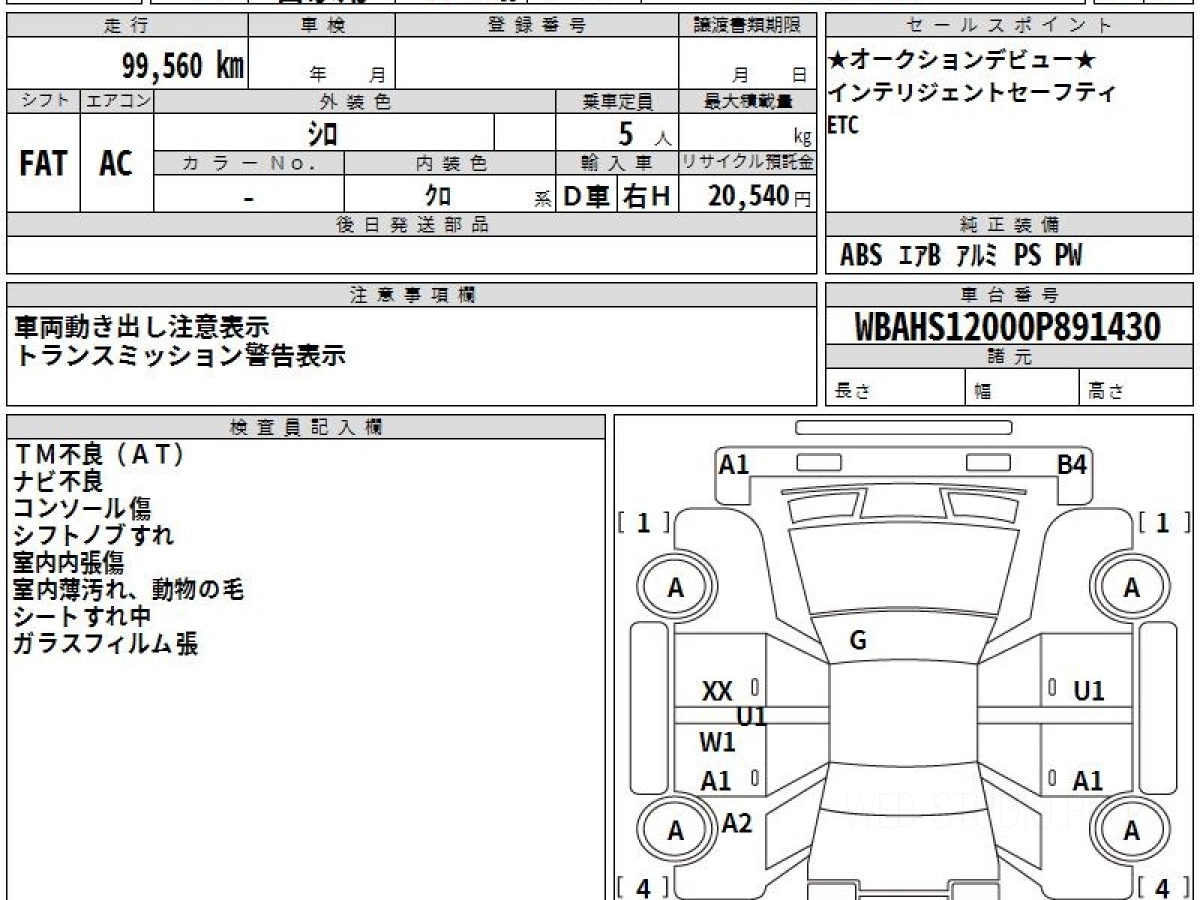
Task: Click the 最大積載量 header cell
Action: pyautogui.click(x=748, y=101)
